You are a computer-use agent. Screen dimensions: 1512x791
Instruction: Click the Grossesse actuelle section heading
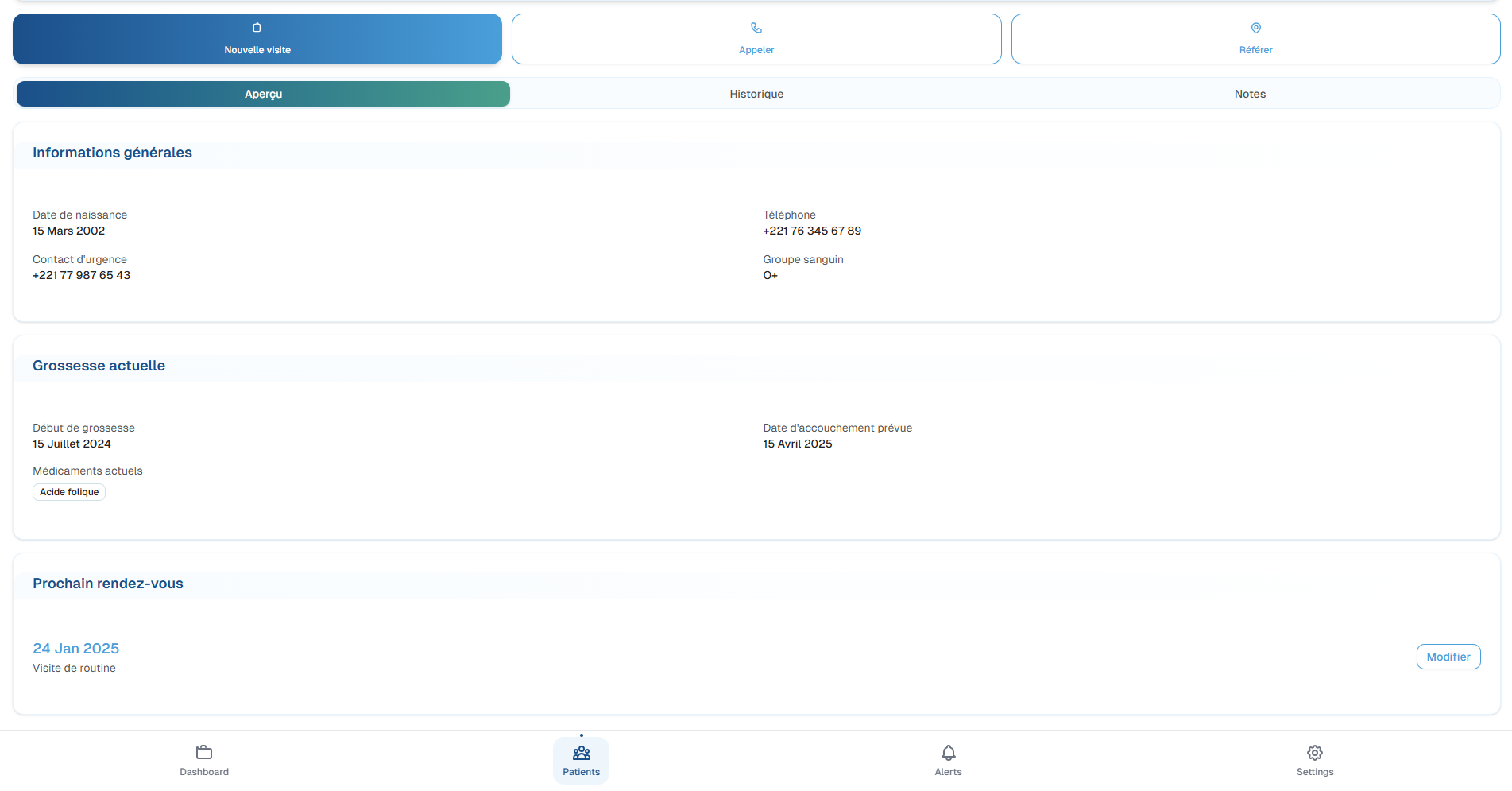pyautogui.click(x=99, y=366)
